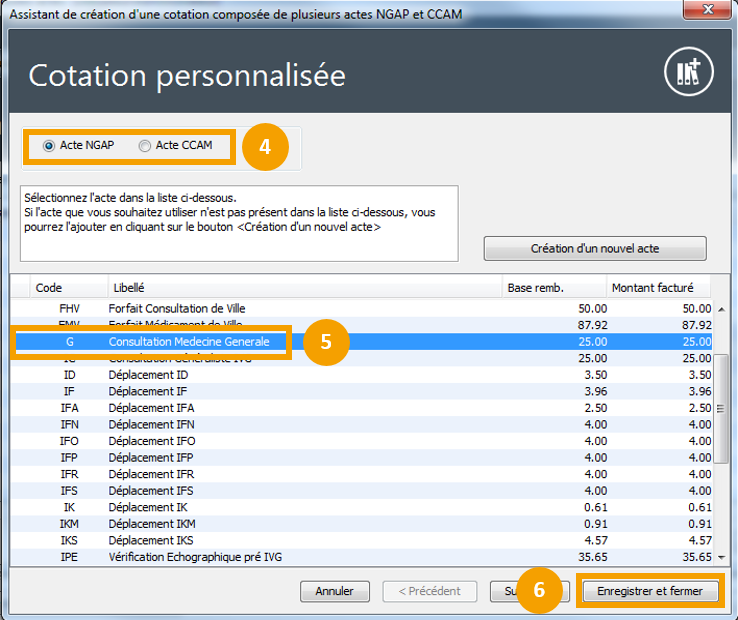The width and height of the screenshot is (738, 620).
Task: Select row FHV Forfait Consultation de Ville
Action: tap(361, 308)
